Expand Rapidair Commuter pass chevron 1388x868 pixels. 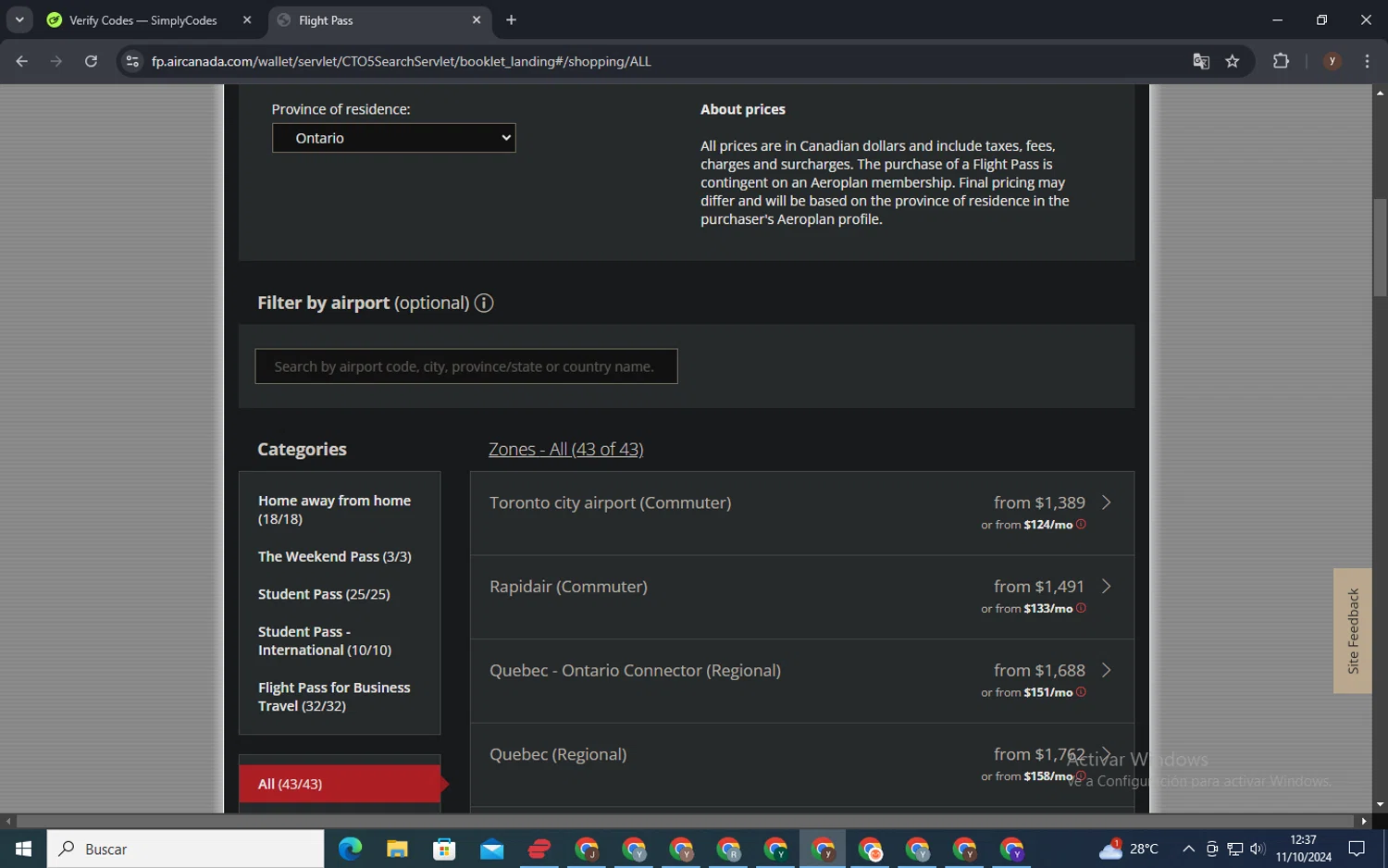pos(1106,587)
